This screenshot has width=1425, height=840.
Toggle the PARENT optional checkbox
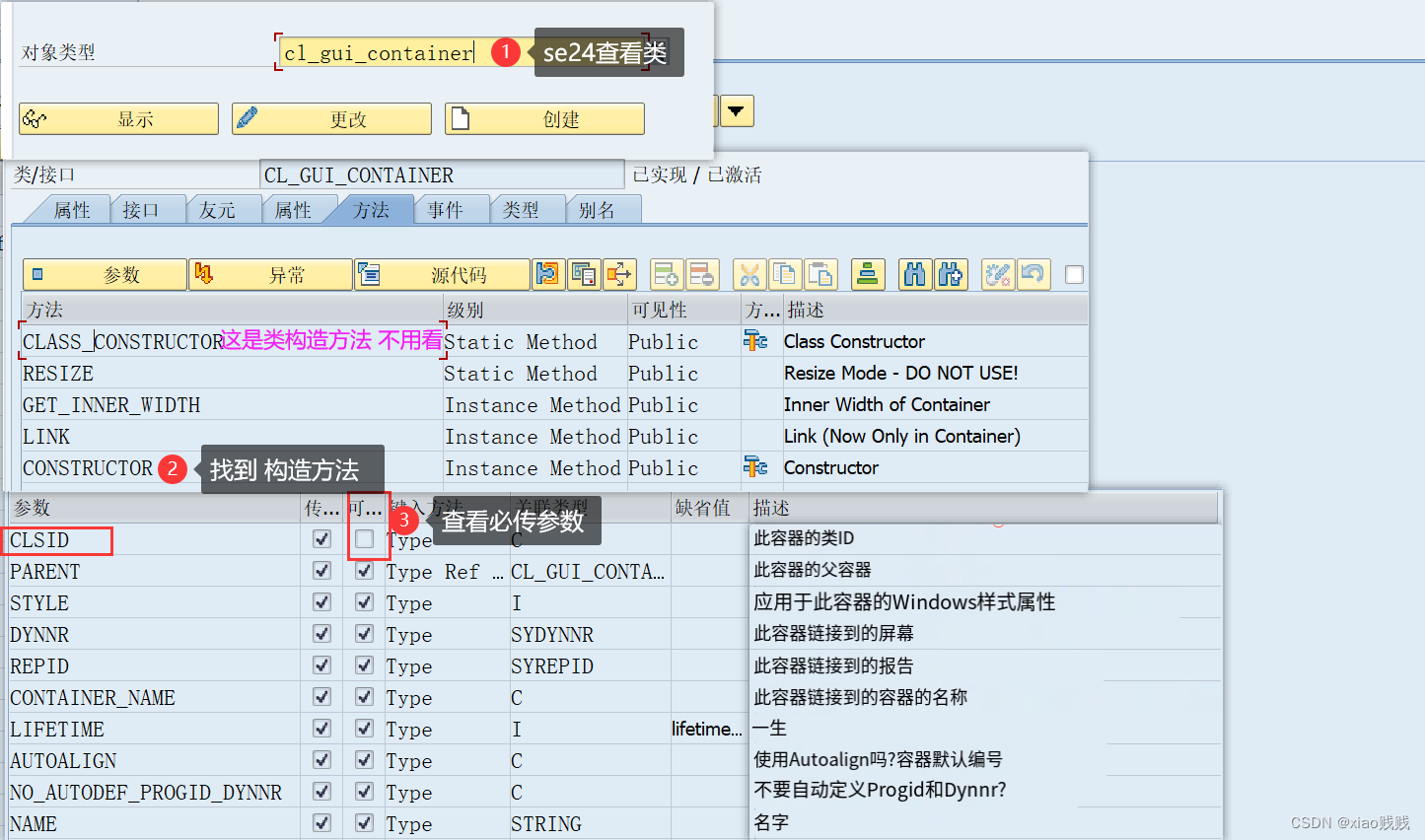(x=365, y=571)
